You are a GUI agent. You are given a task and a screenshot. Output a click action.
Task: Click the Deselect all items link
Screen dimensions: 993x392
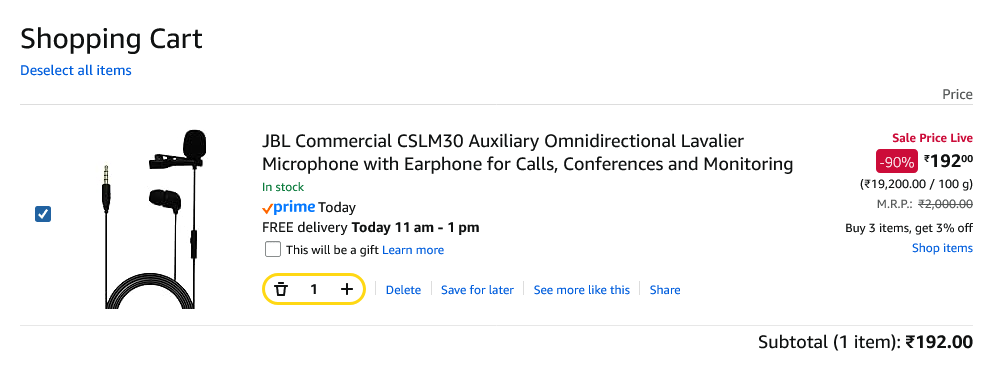pyautogui.click(x=76, y=70)
